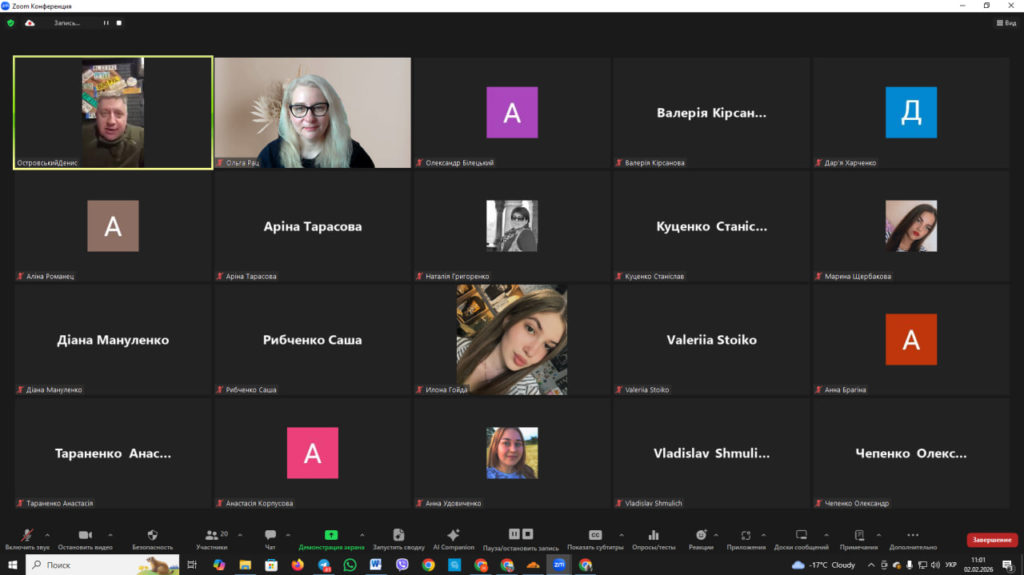Stop camera using Остановить видео button
Image resolution: width=1024 pixels, height=575 pixels.
pyautogui.click(x=85, y=537)
